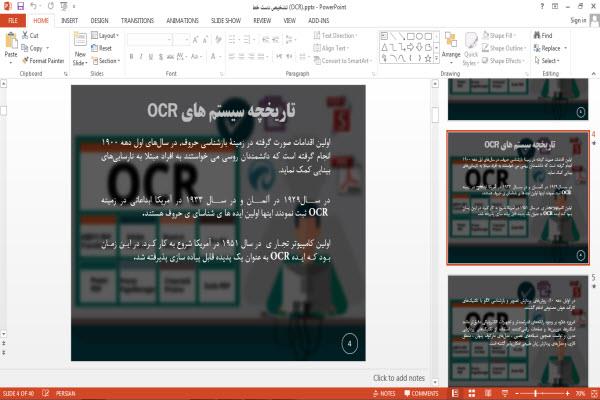Click NOTES button in status bar
The width and height of the screenshot is (600, 400).
coord(384,393)
